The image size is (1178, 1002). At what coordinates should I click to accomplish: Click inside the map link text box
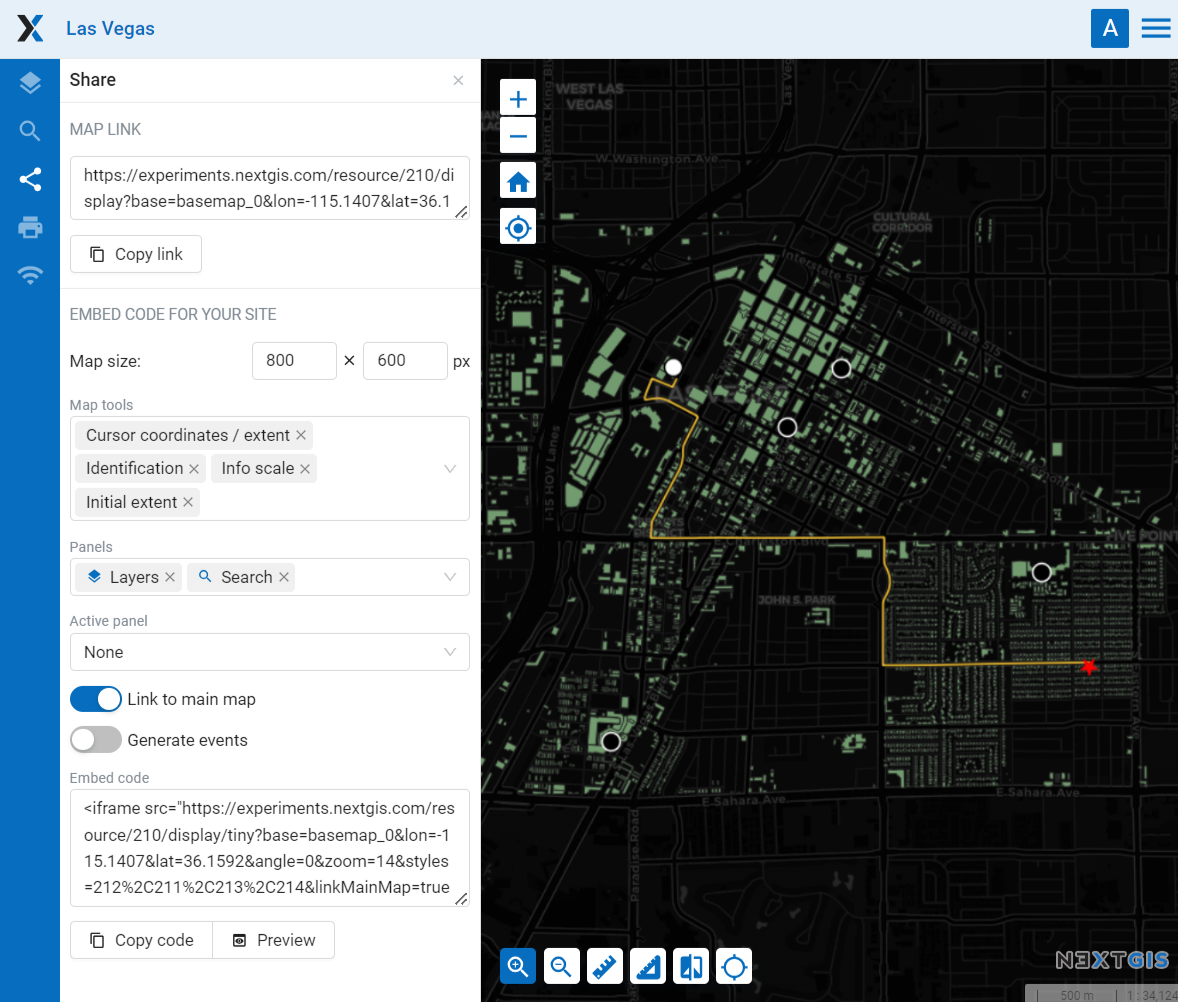pyautogui.click(x=270, y=188)
